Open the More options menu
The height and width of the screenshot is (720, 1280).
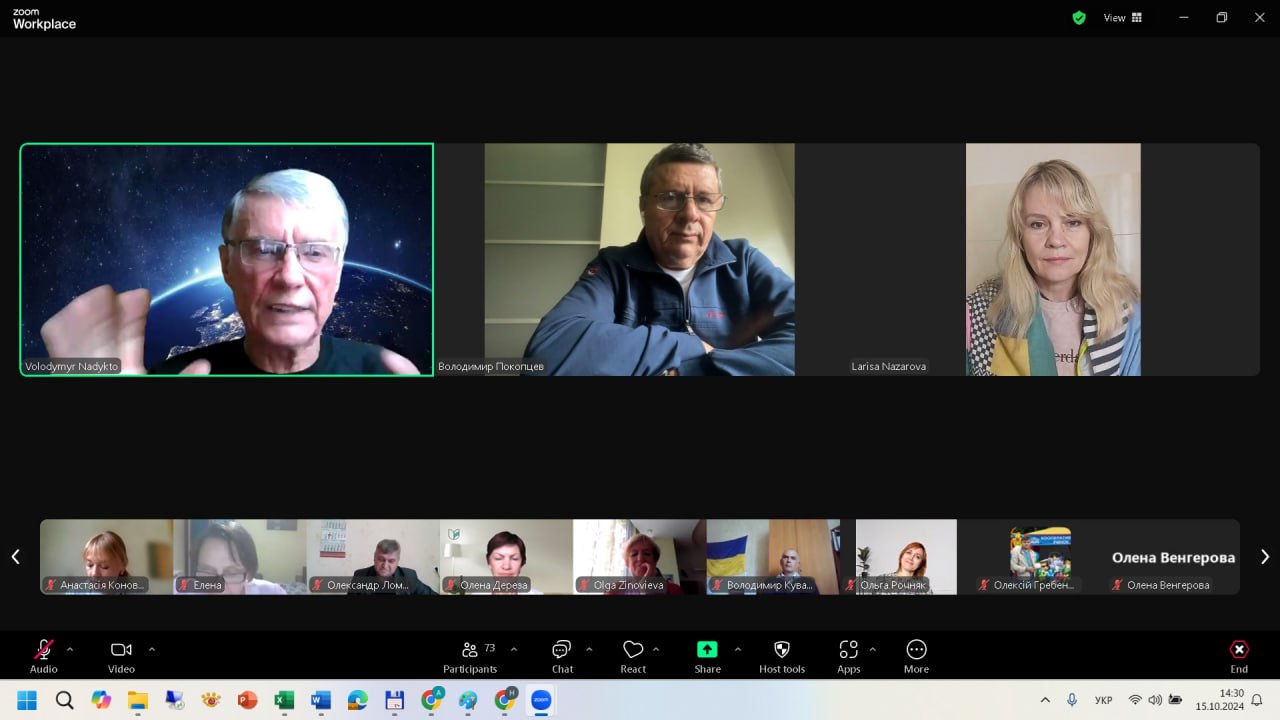coord(916,656)
